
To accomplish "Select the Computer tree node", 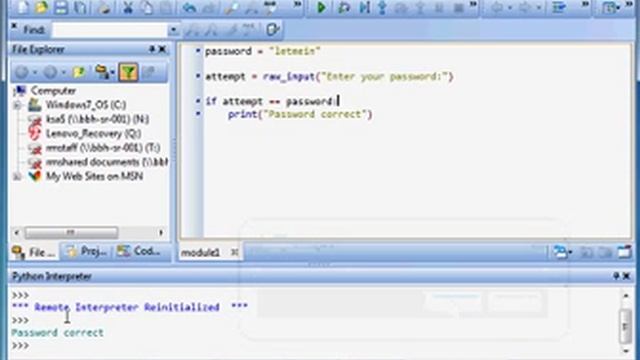I will point(53,91).
